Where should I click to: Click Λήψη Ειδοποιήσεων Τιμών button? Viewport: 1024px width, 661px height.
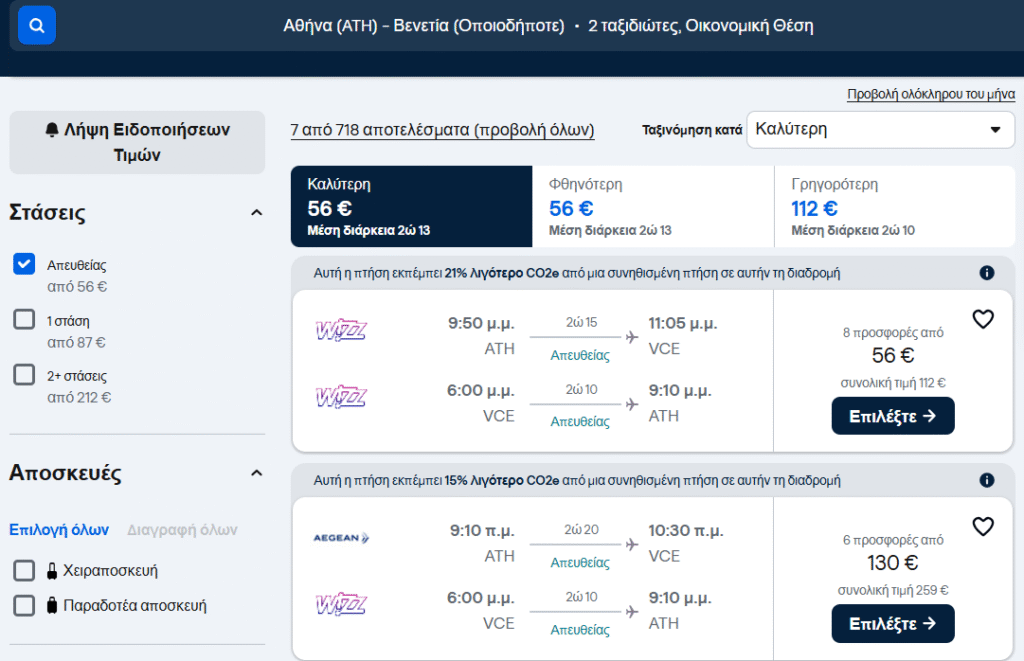coord(137,142)
